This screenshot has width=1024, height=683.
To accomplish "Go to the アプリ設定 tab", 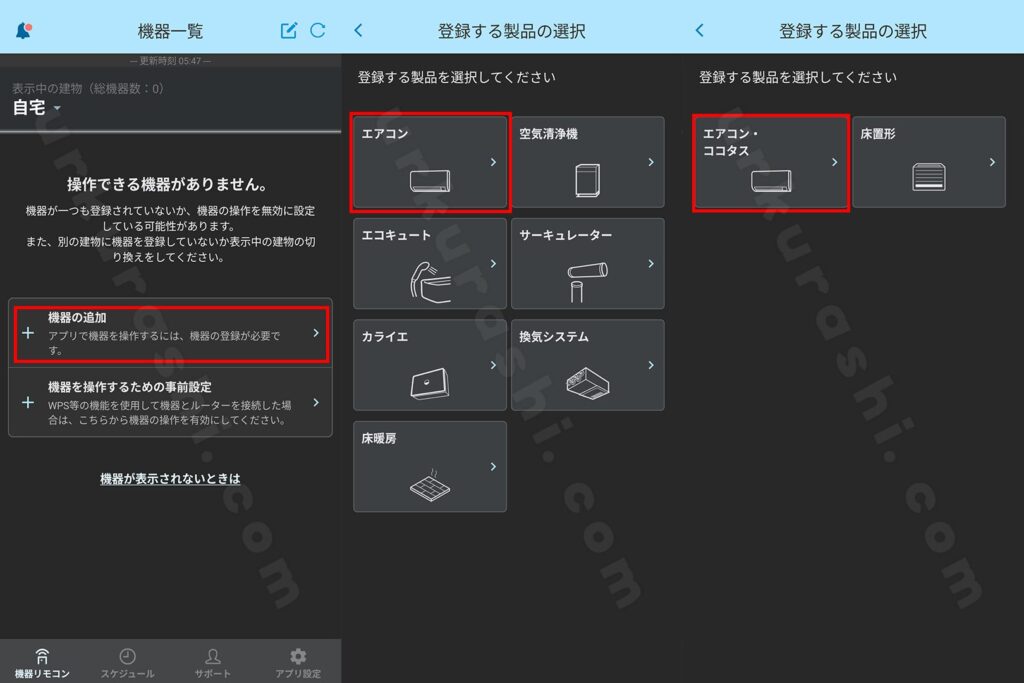I will pyautogui.click(x=297, y=662).
